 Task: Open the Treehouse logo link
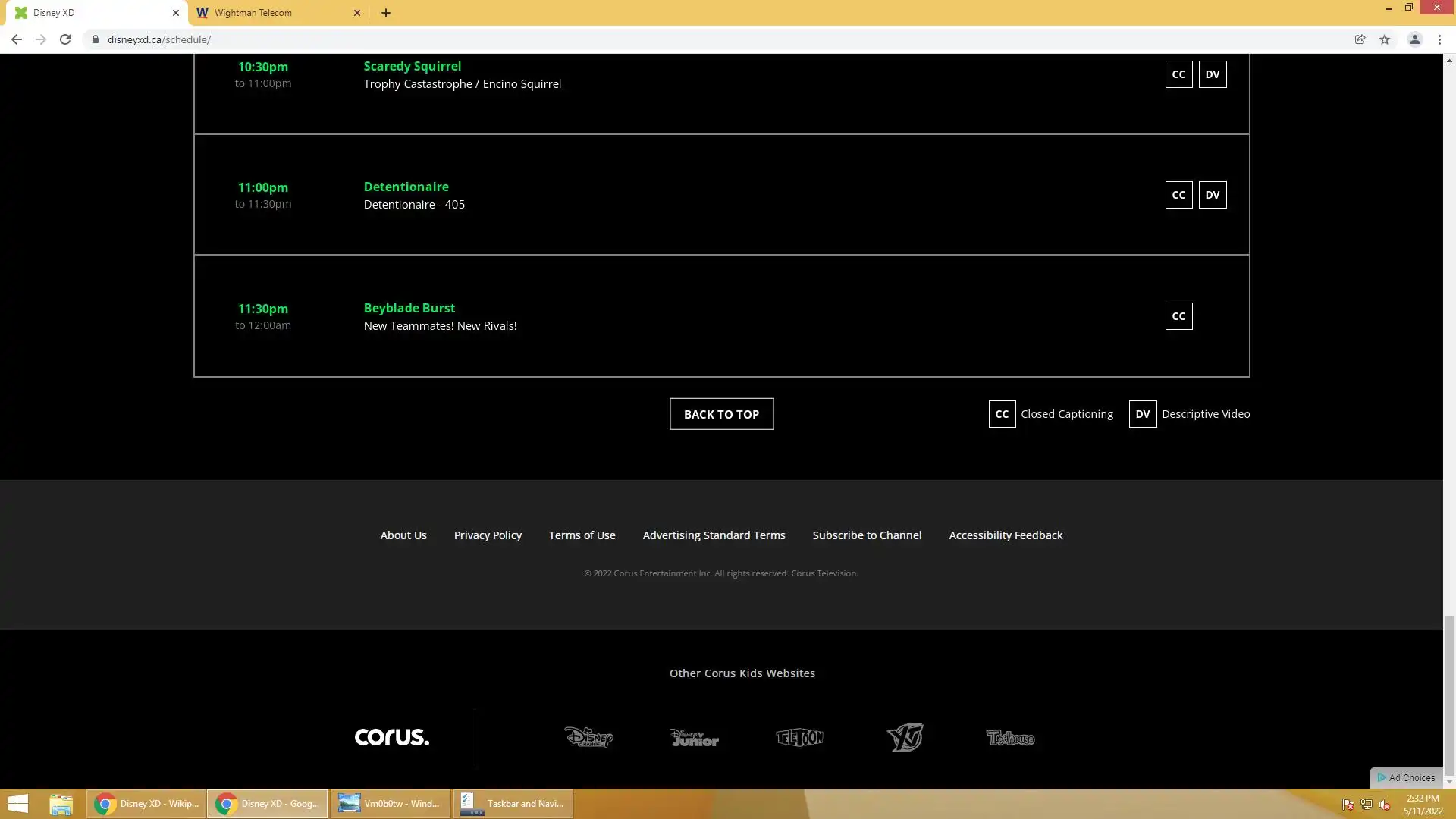(x=1010, y=737)
